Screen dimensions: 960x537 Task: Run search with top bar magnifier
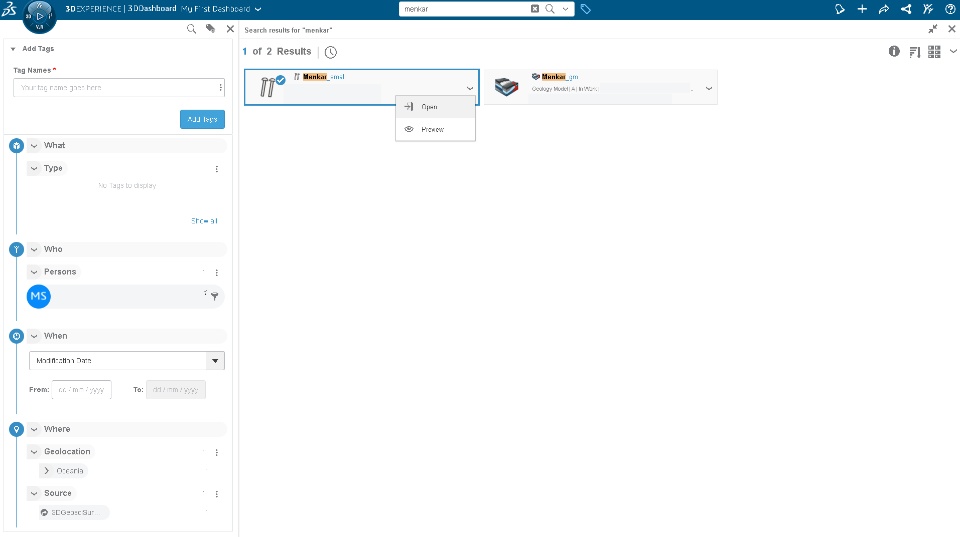[550, 9]
